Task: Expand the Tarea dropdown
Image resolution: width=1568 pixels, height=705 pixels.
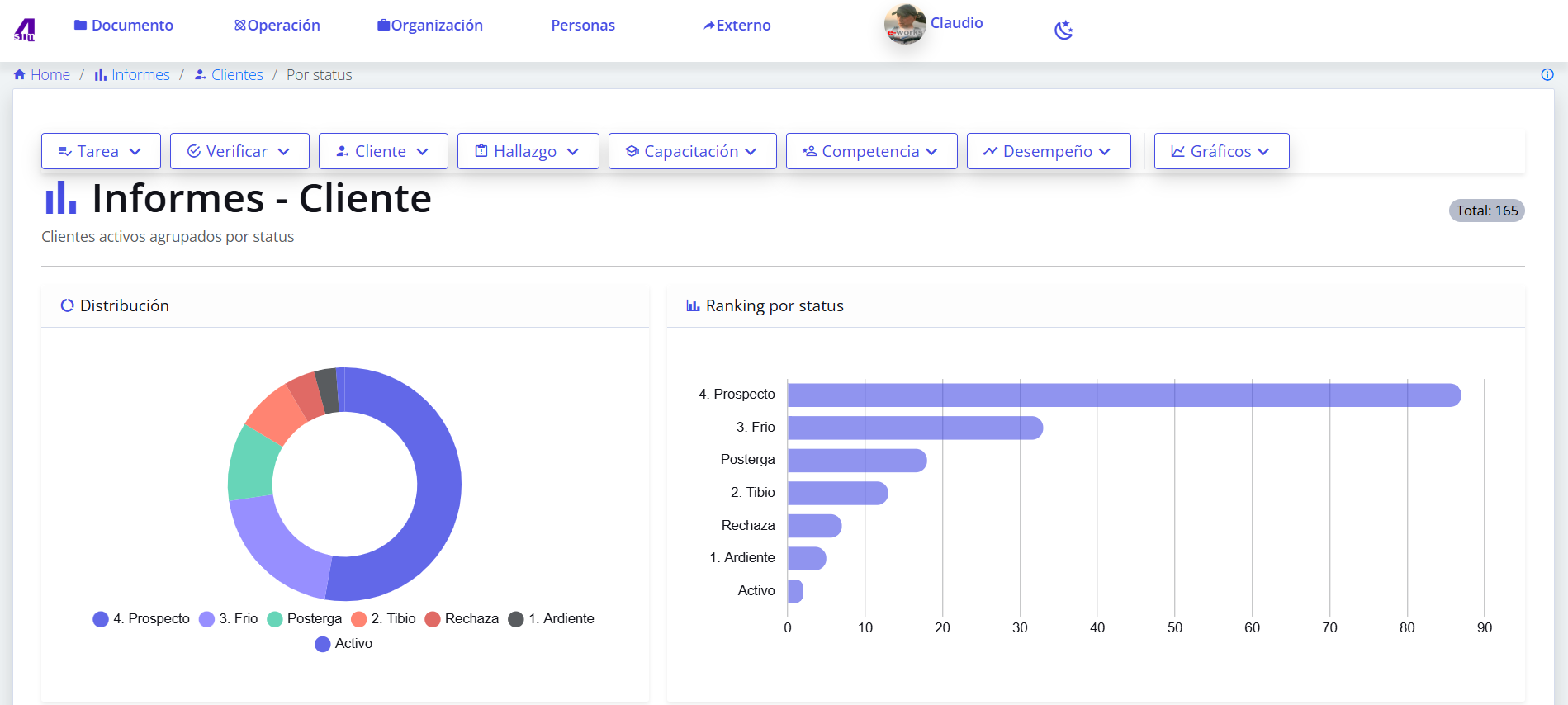Action: tap(101, 151)
